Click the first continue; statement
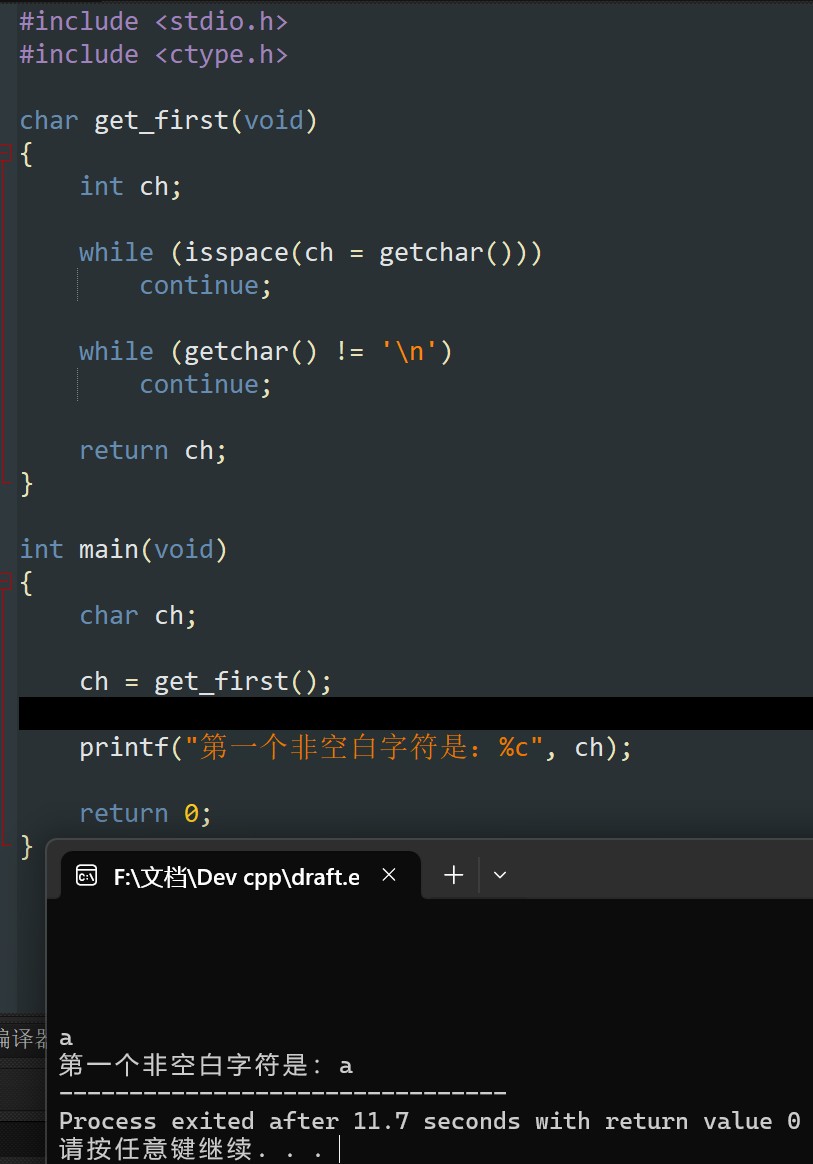The height and width of the screenshot is (1164, 813). click(206, 286)
